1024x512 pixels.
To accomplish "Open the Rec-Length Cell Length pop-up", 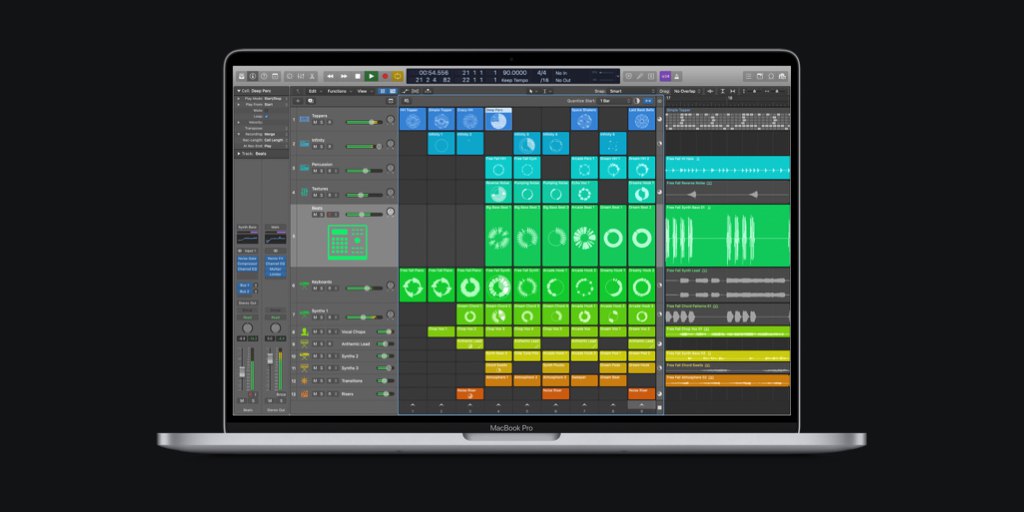I will [x=274, y=140].
